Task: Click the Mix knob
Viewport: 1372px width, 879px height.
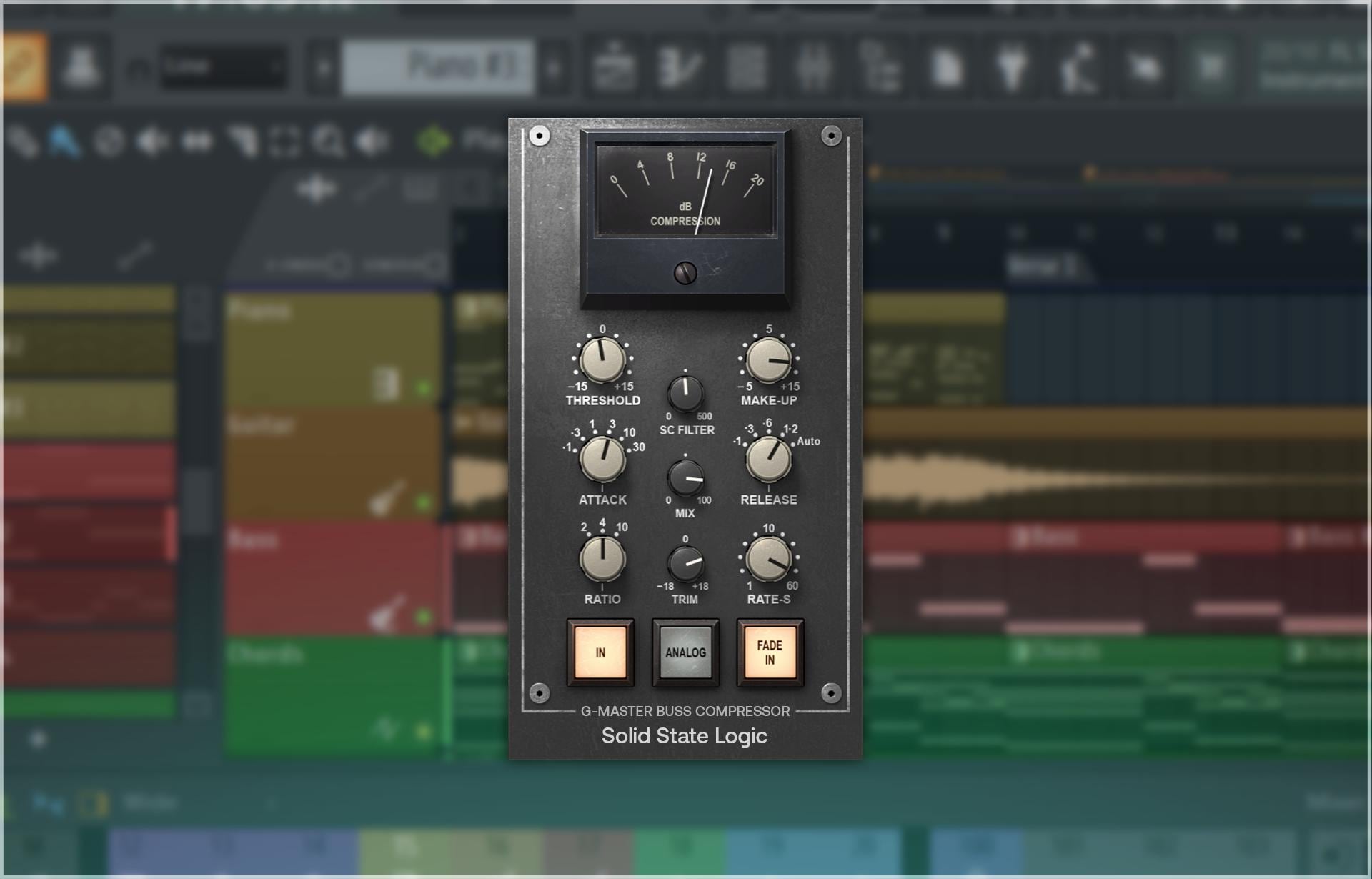Action: 685,478
